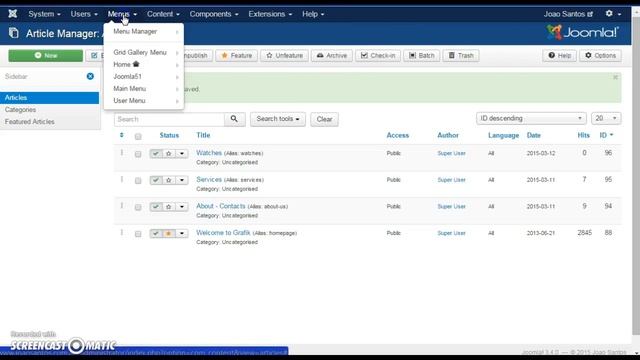Viewport: 640px width, 360px height.
Task: Open the Watches article title link
Action: click(x=209, y=153)
